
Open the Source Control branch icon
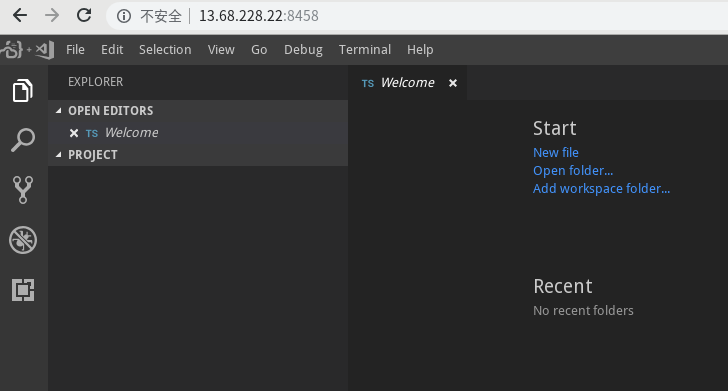click(23, 189)
